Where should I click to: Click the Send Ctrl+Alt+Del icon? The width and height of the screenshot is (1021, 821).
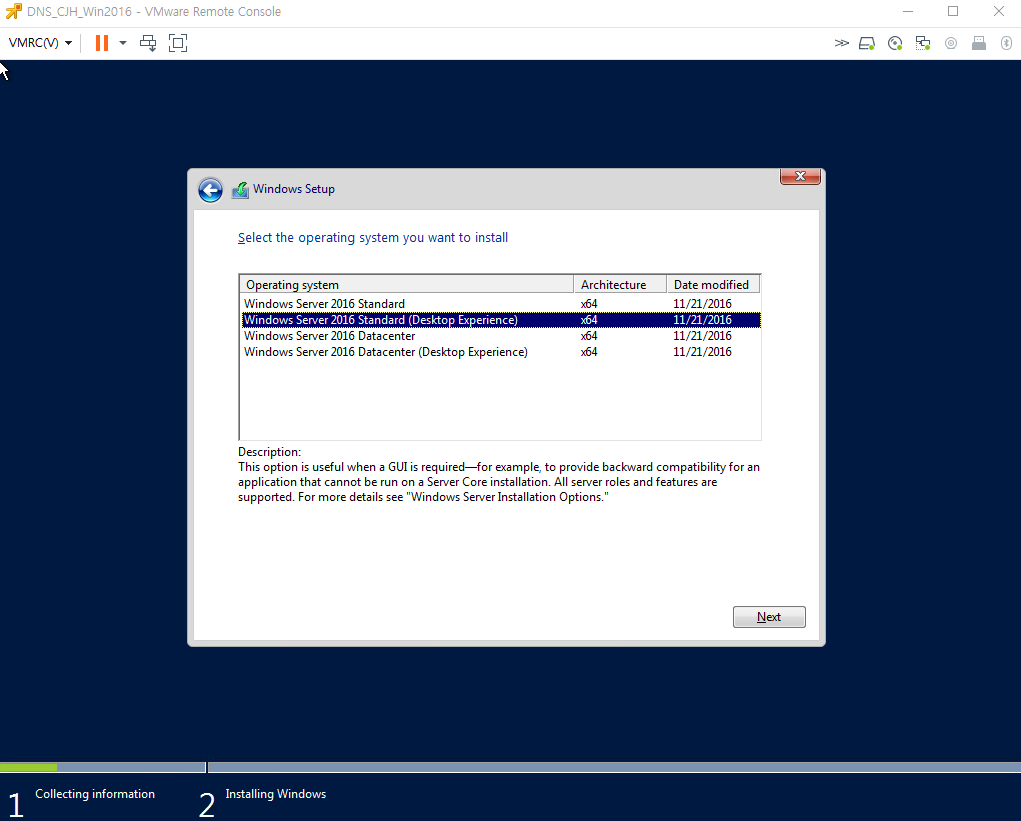[x=148, y=43]
